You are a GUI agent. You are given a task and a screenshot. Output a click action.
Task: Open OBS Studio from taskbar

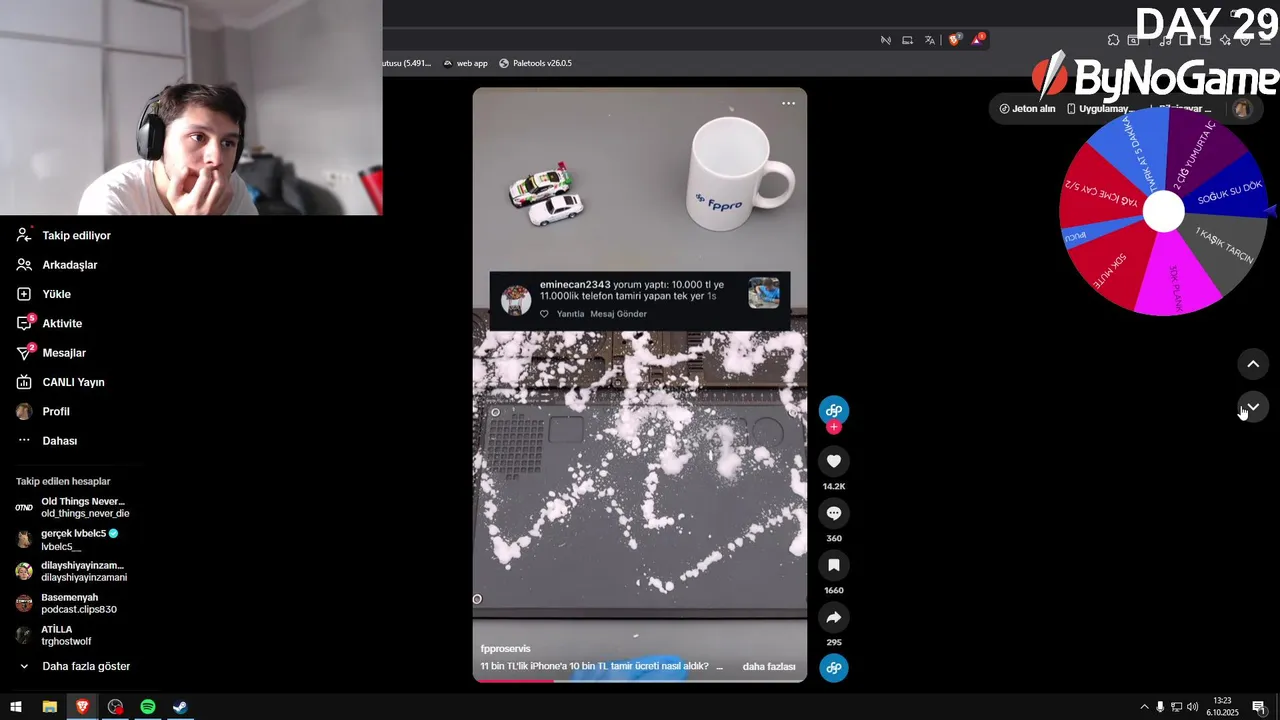115,707
